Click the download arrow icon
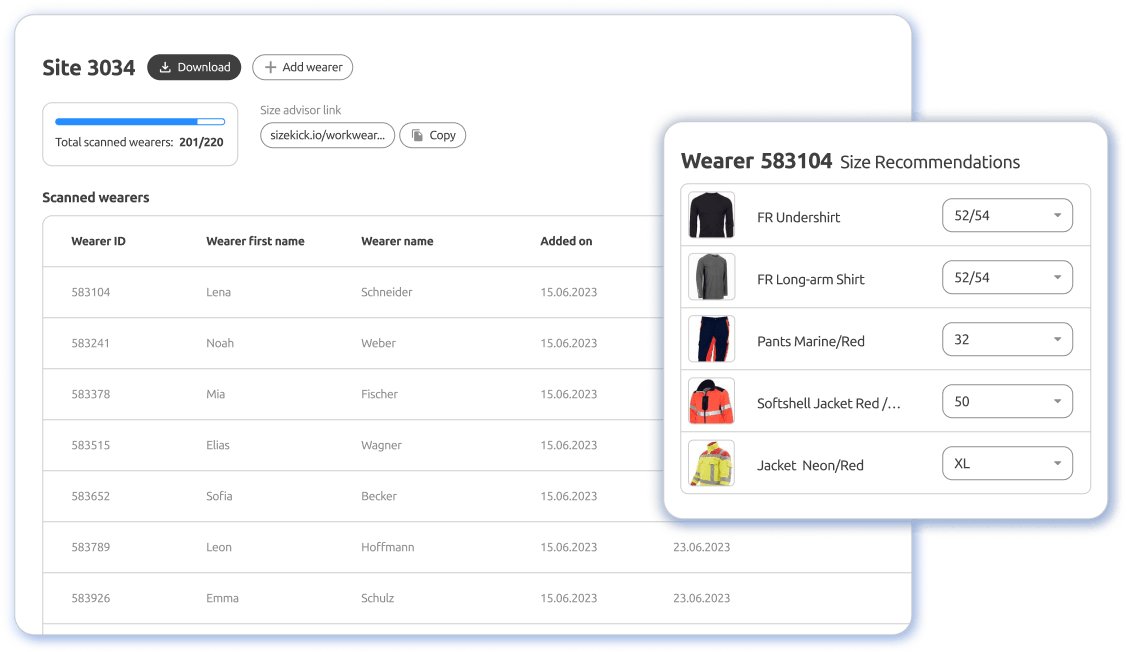Viewport: 1127px width, 652px height. [165, 67]
